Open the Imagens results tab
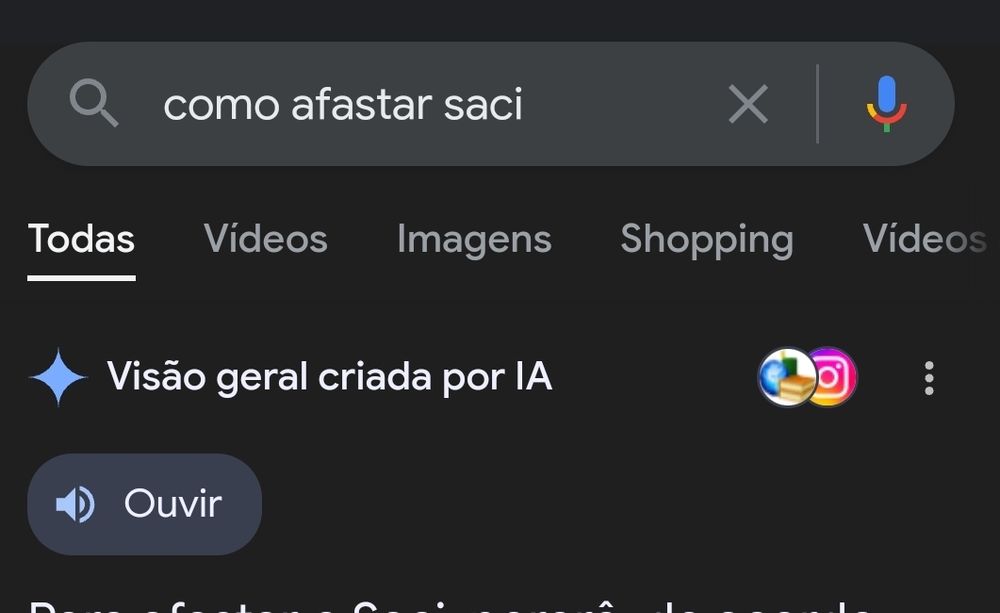This screenshot has height=613, width=1000. (x=474, y=239)
